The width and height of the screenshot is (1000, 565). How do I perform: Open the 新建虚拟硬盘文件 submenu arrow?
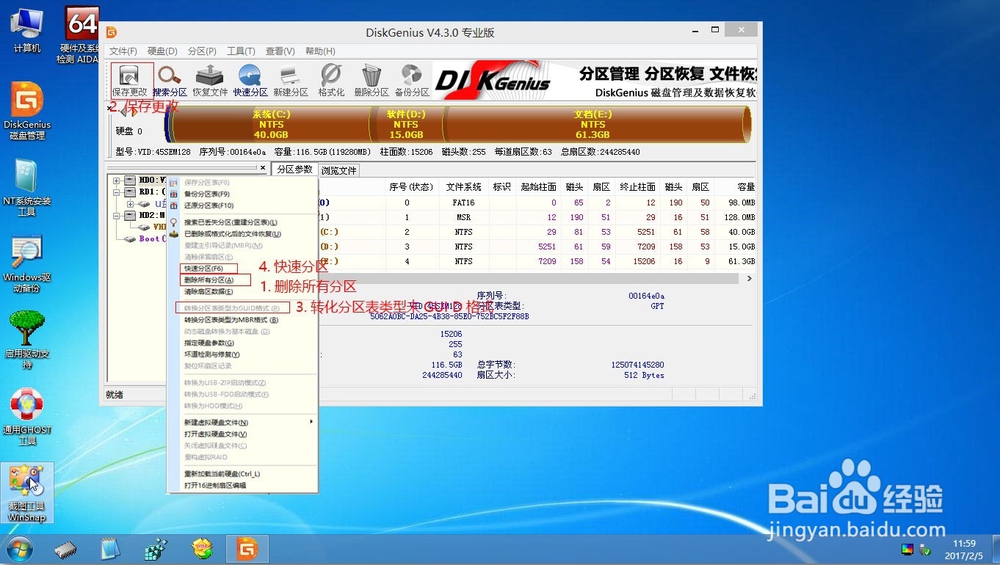(x=311, y=422)
